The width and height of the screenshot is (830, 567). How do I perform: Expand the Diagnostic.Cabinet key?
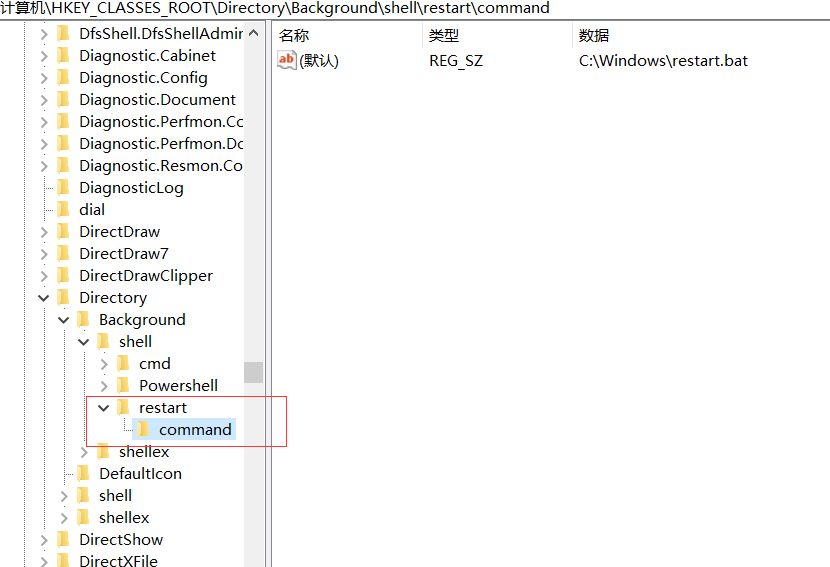(x=44, y=56)
